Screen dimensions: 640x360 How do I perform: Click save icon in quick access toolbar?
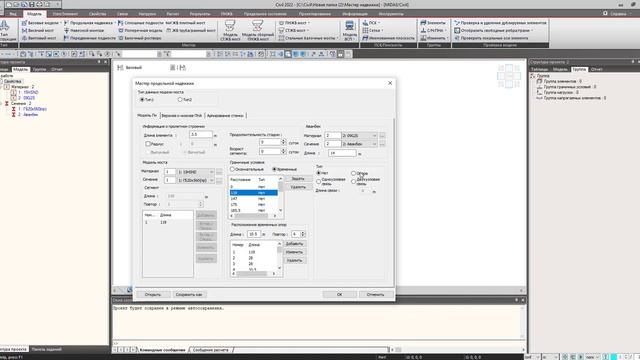pyautogui.click(x=32, y=4)
